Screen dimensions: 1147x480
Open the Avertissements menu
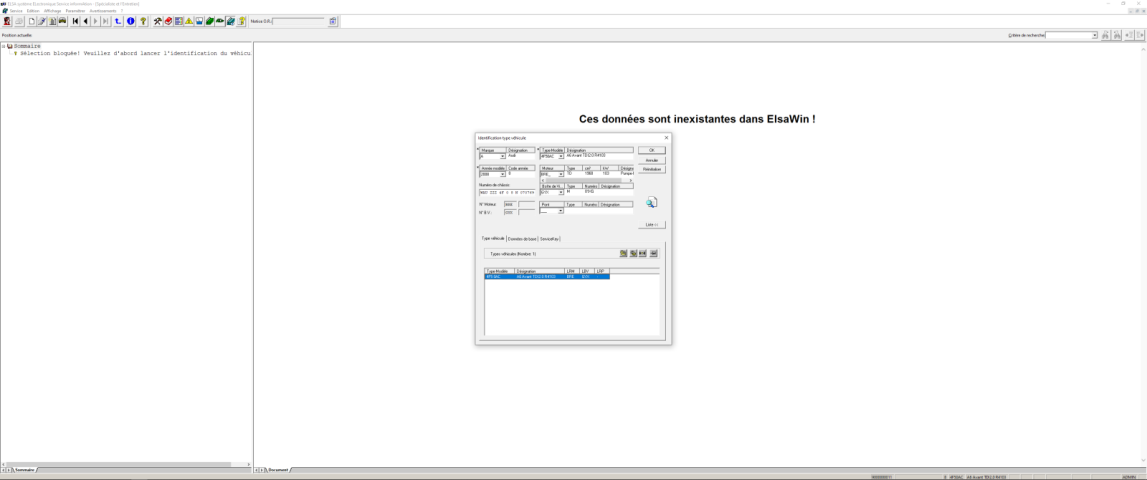103,11
